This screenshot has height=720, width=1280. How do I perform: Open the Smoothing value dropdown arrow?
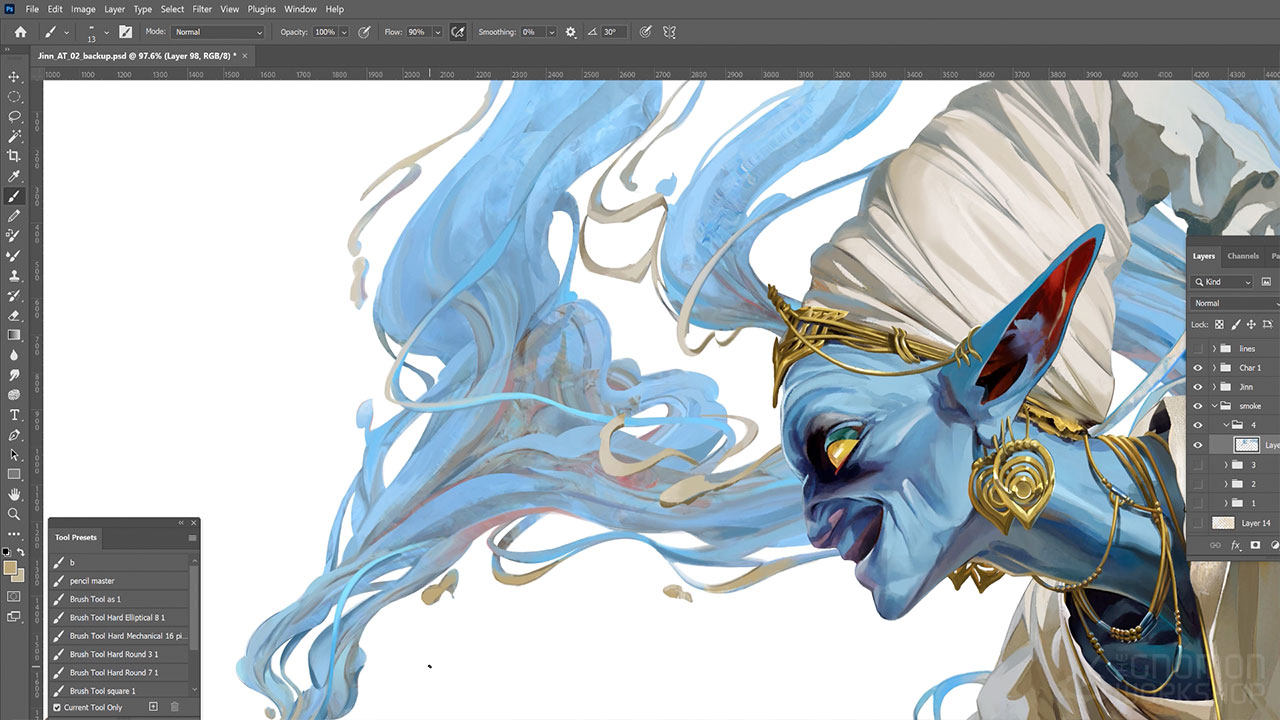(x=554, y=32)
